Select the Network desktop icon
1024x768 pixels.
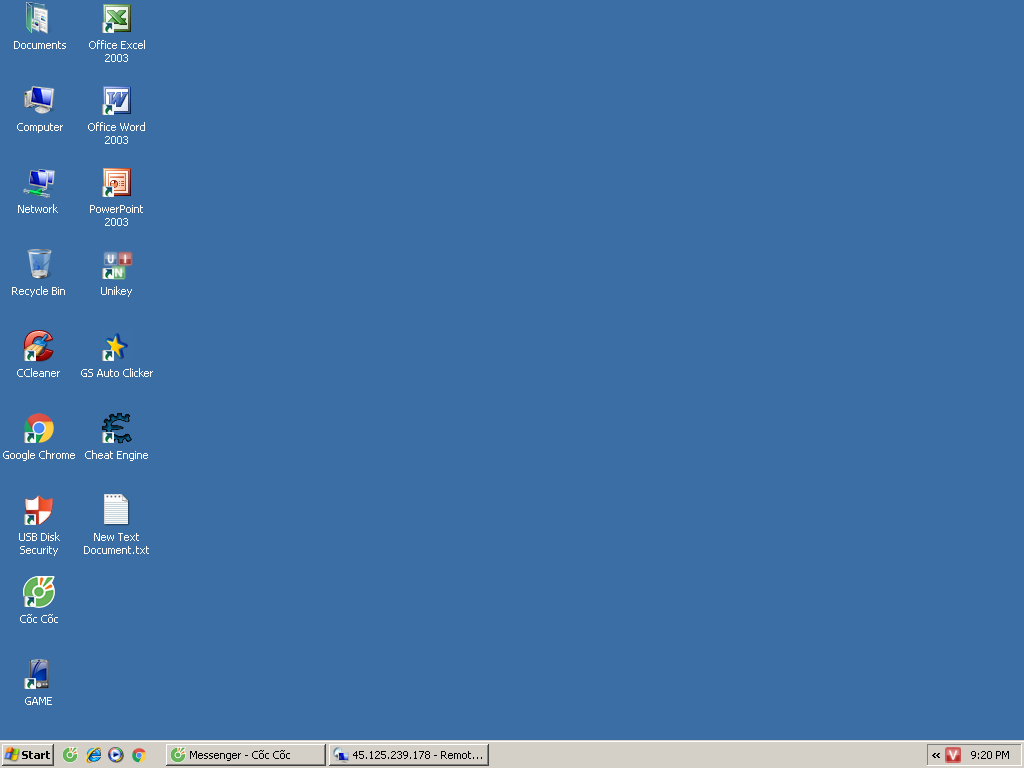tap(39, 191)
